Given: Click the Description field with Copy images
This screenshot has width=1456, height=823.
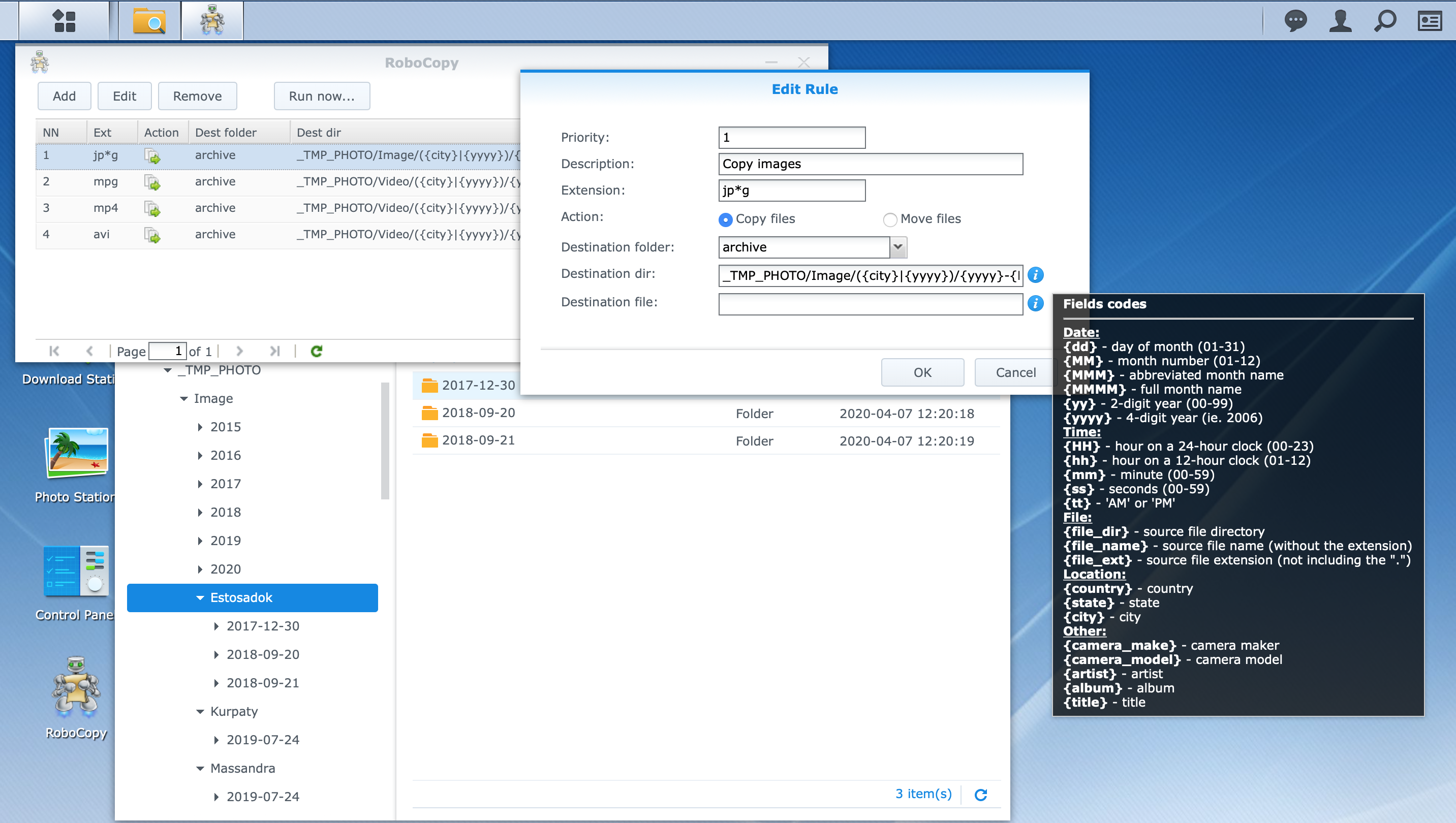Looking at the screenshot, I should click(x=871, y=164).
